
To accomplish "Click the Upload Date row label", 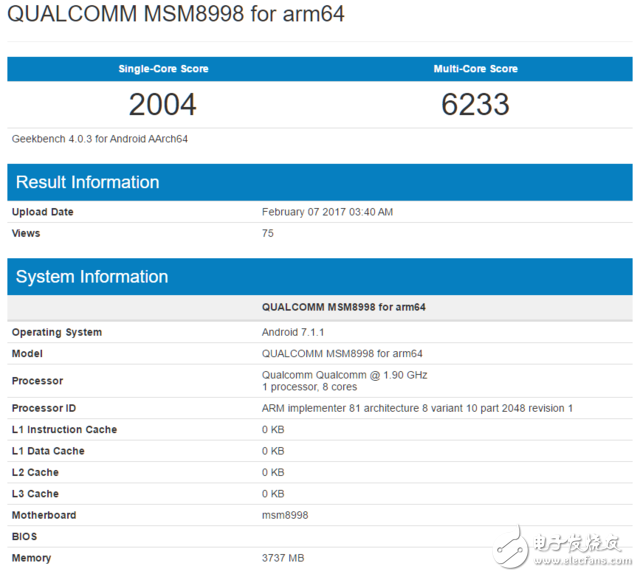I will click(43, 212).
